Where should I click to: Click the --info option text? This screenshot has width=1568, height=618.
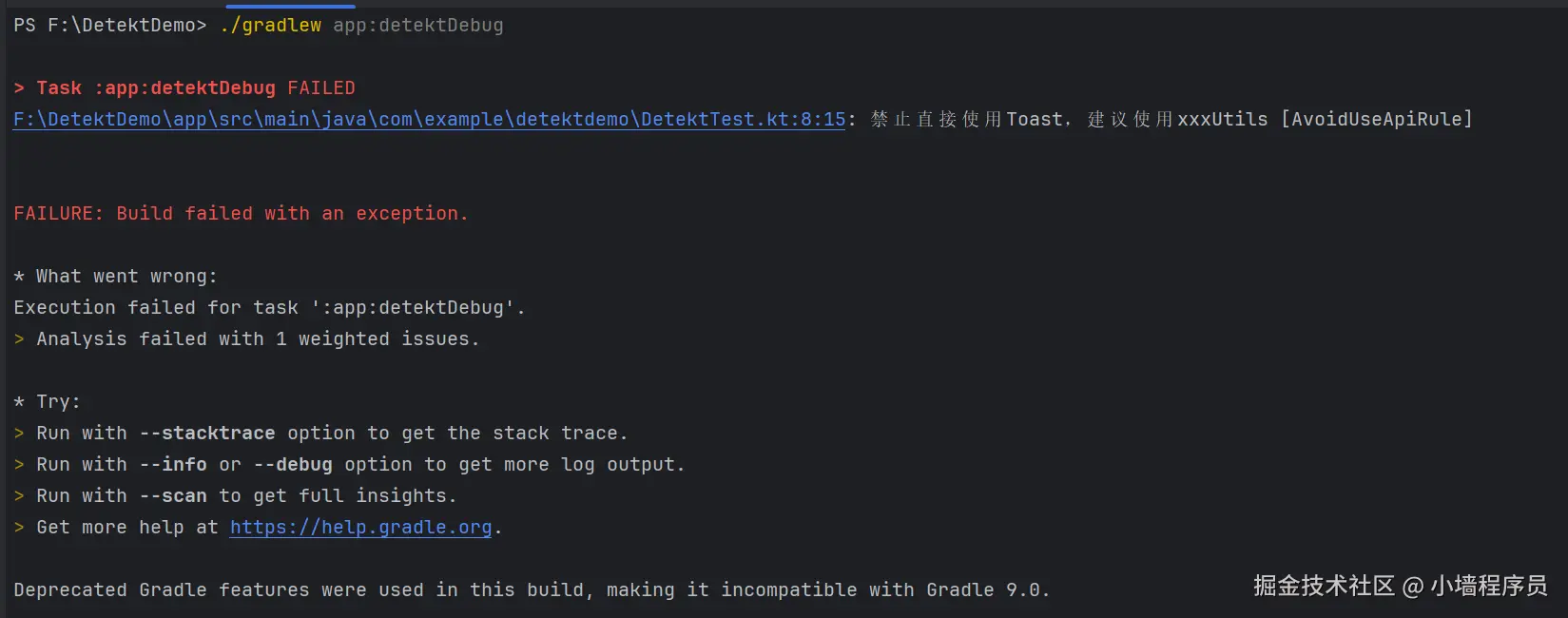point(173,465)
